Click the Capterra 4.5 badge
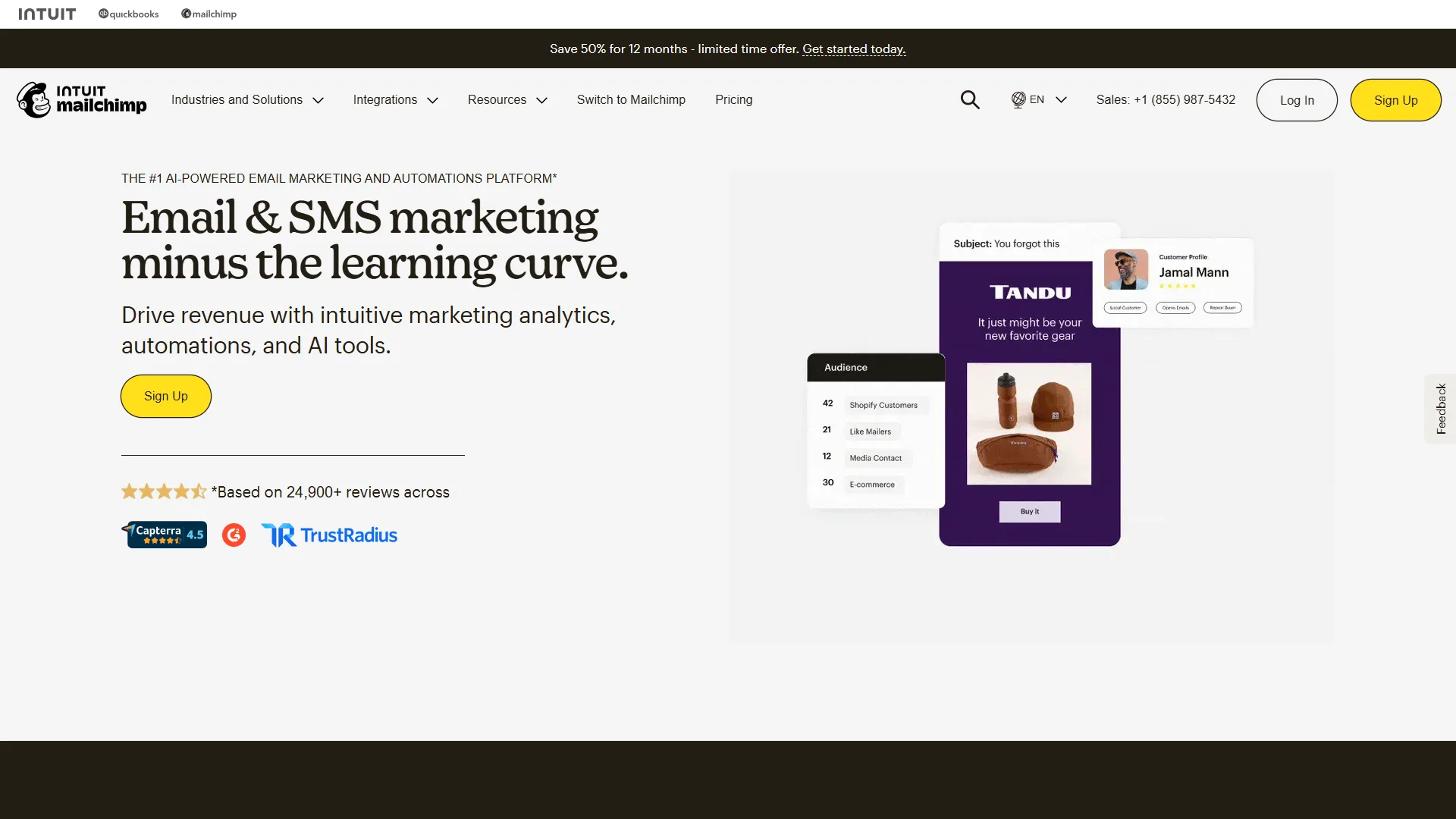1456x819 pixels. 165,535
